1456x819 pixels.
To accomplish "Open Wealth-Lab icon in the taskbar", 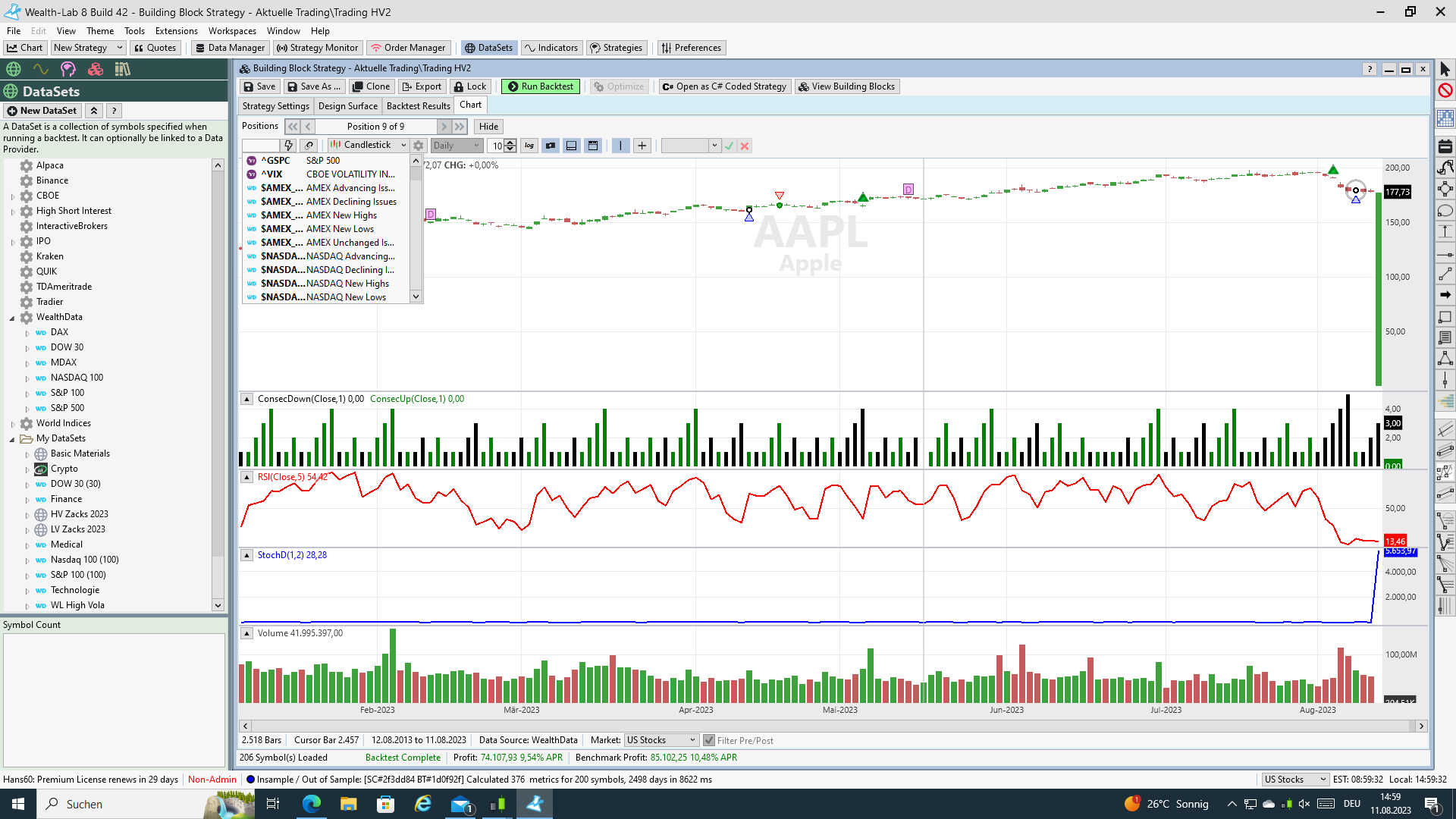I will pyautogui.click(x=535, y=804).
